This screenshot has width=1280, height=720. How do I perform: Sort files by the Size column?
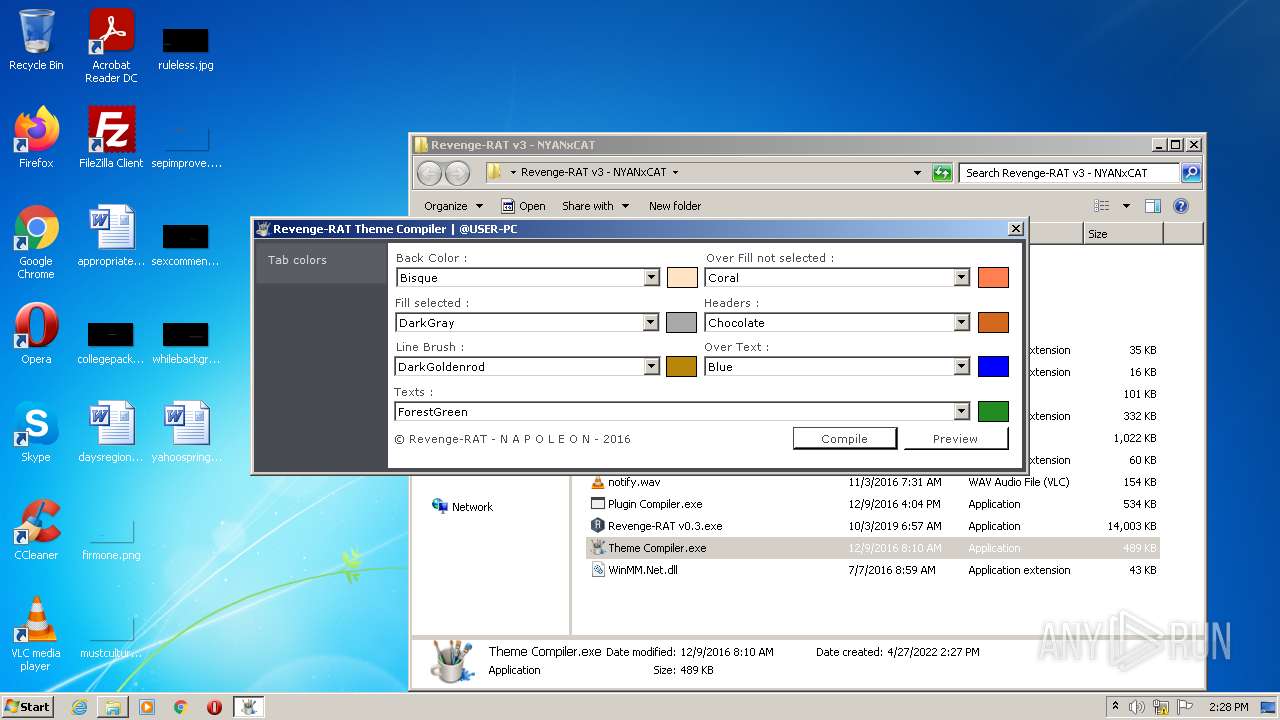click(x=1123, y=234)
